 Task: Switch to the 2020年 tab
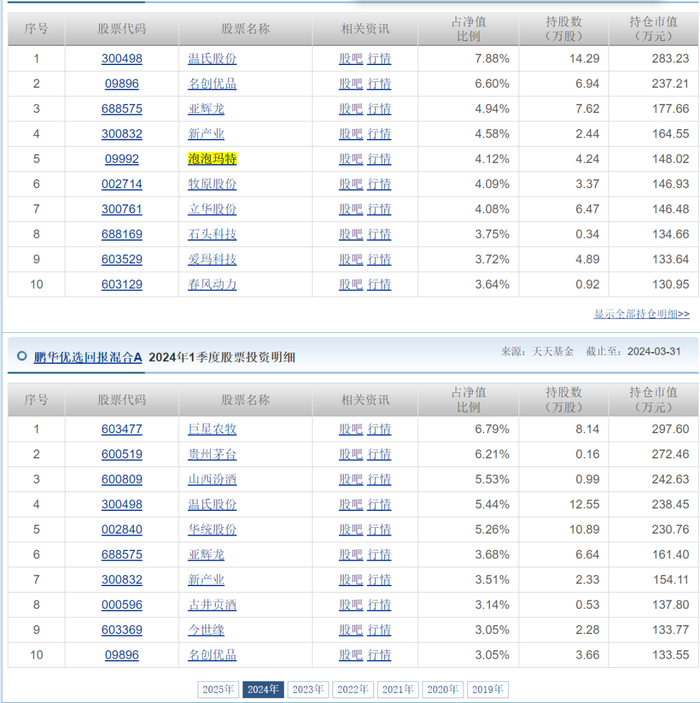(x=443, y=689)
